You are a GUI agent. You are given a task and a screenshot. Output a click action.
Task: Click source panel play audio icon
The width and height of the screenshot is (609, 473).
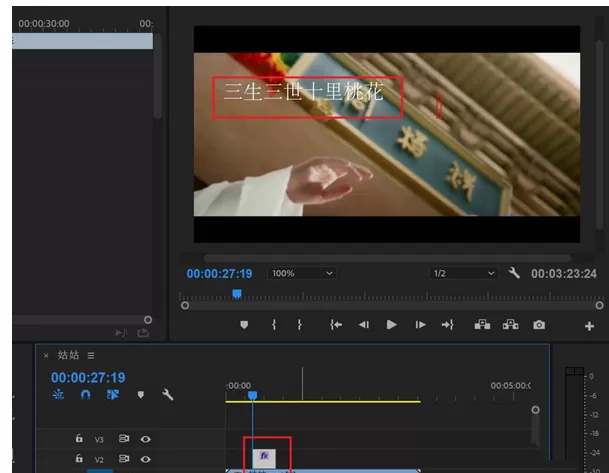121,333
